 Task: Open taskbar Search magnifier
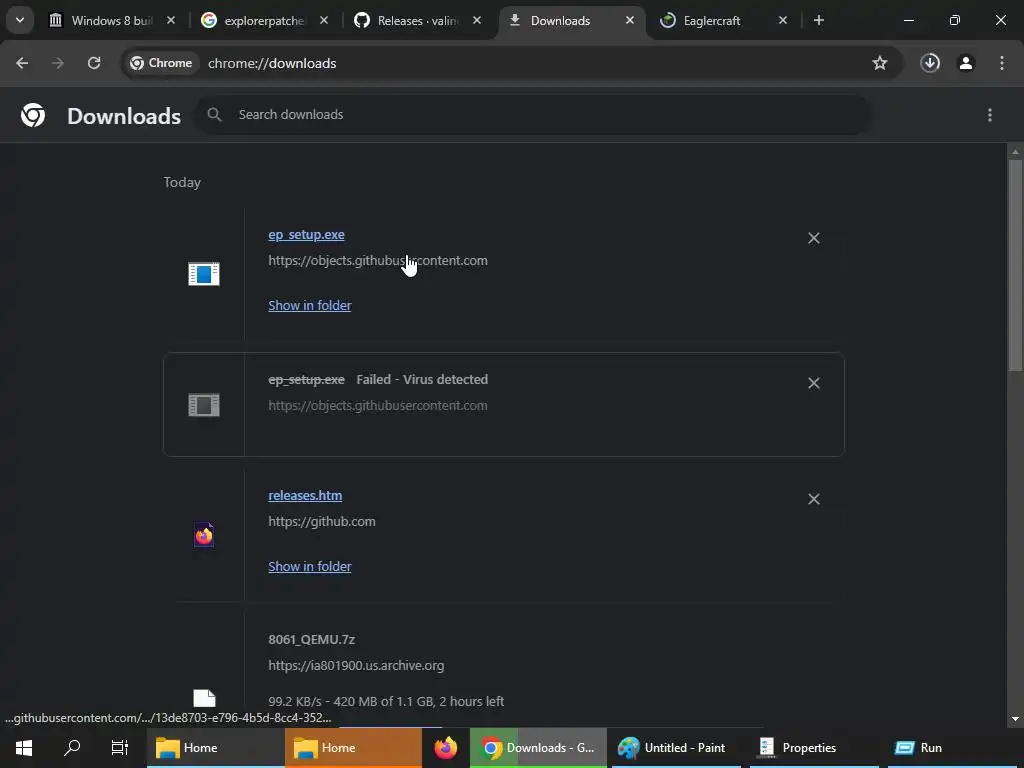pyautogui.click(x=72, y=748)
